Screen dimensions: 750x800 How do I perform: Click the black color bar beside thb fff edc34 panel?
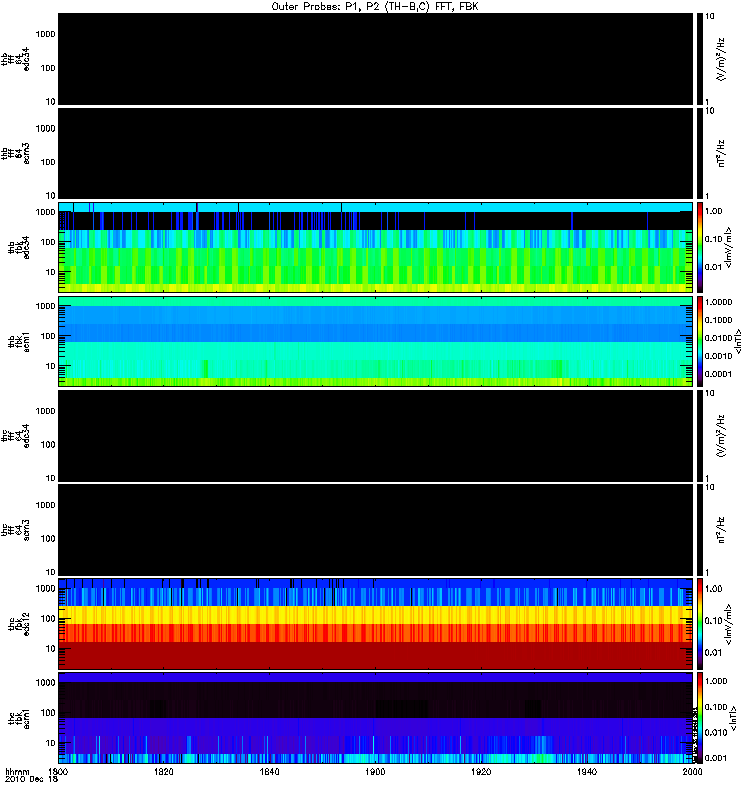[x=699, y=59]
